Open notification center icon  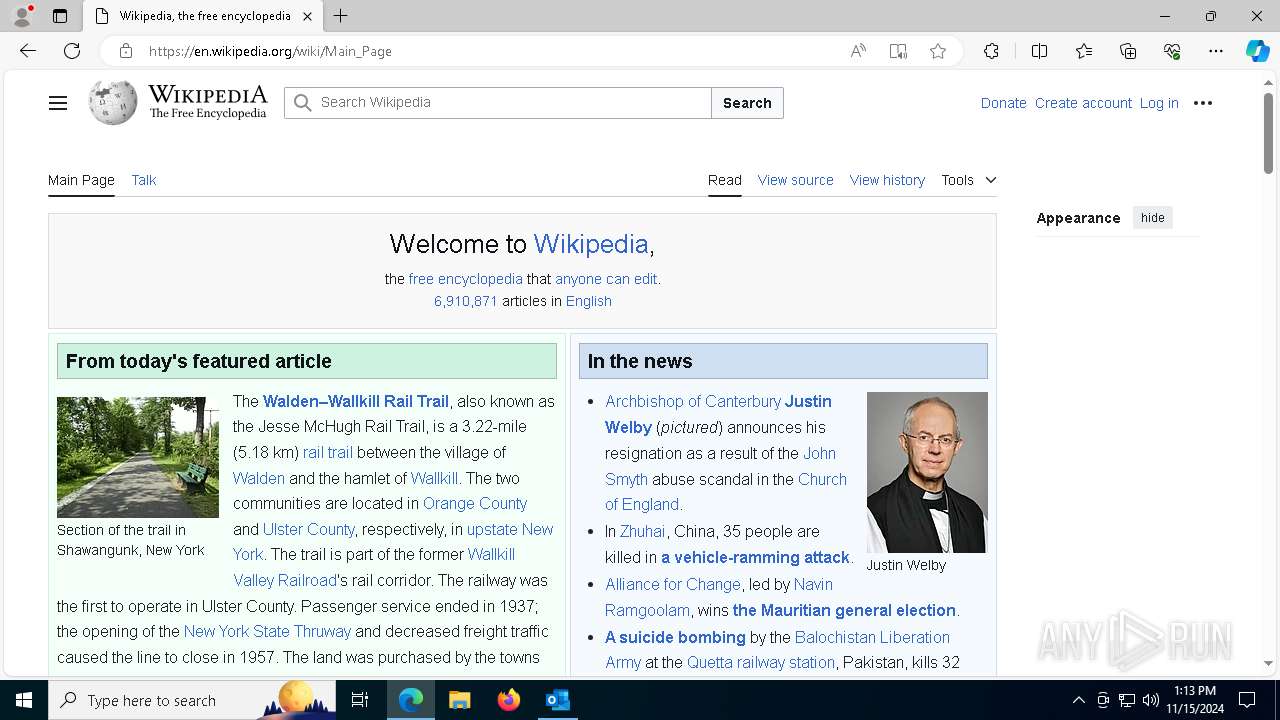1247,700
